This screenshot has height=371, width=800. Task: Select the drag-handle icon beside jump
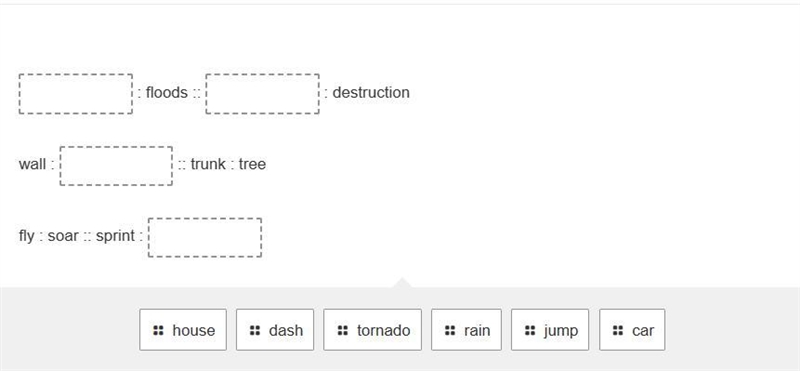530,330
